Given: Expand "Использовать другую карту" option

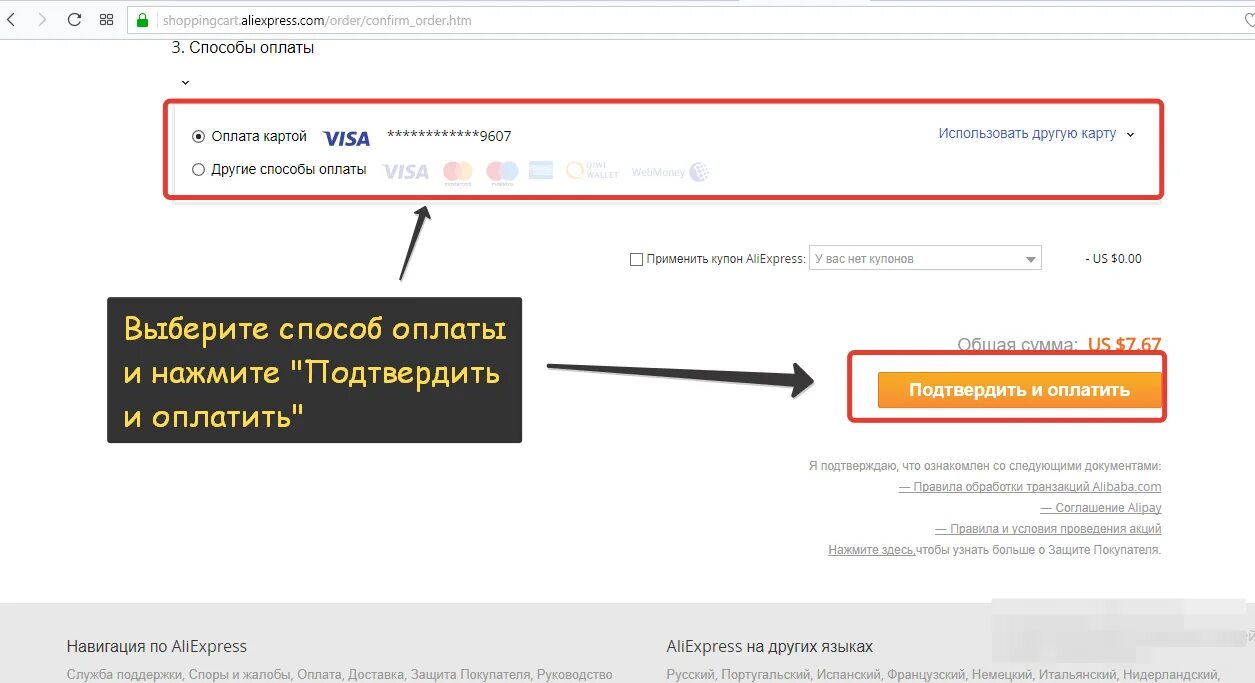Looking at the screenshot, I should coord(1036,134).
